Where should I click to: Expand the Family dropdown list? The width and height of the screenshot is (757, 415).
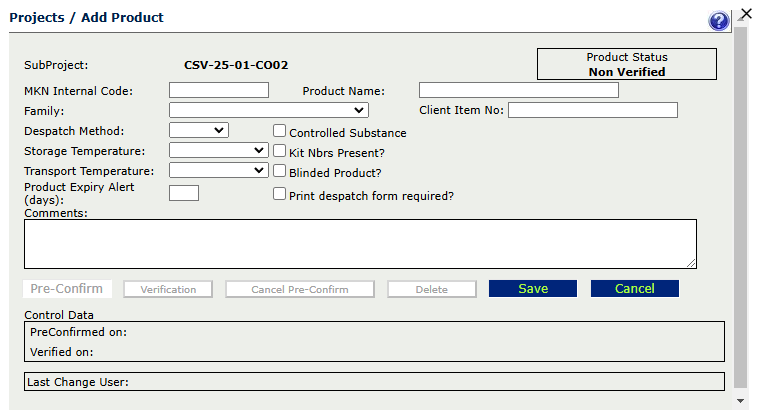pos(269,110)
